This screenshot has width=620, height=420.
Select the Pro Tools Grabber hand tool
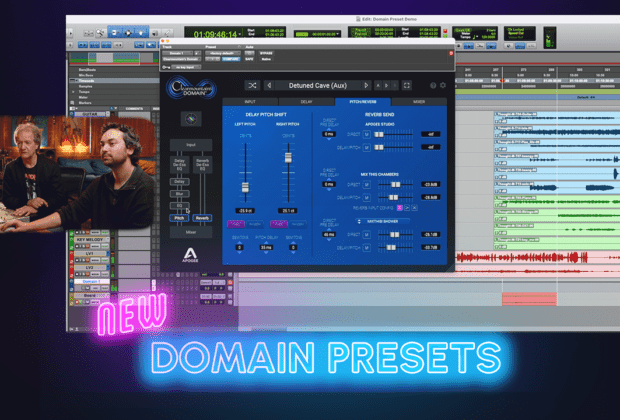141,33
